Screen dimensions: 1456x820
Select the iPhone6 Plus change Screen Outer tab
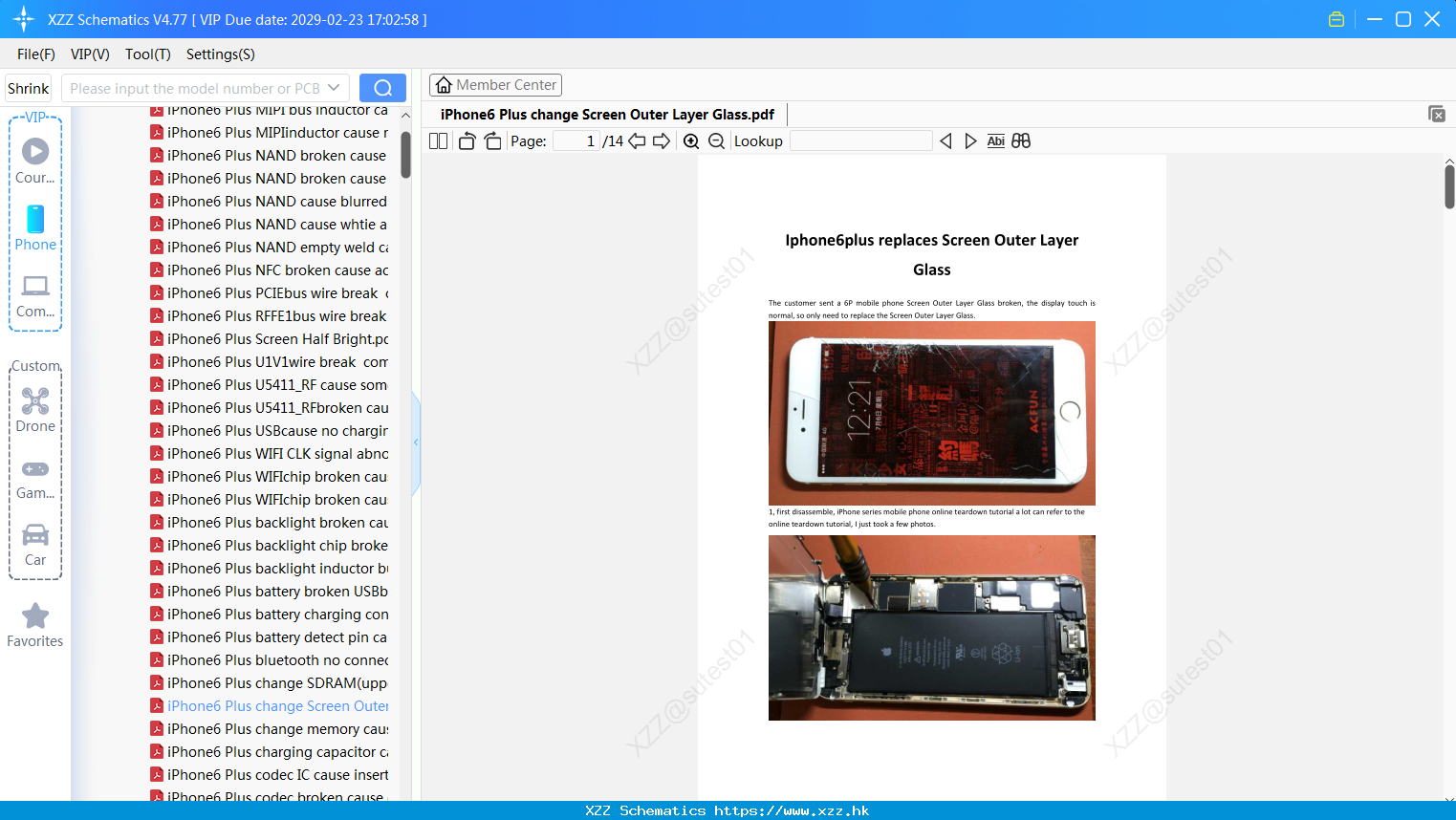[x=607, y=115]
